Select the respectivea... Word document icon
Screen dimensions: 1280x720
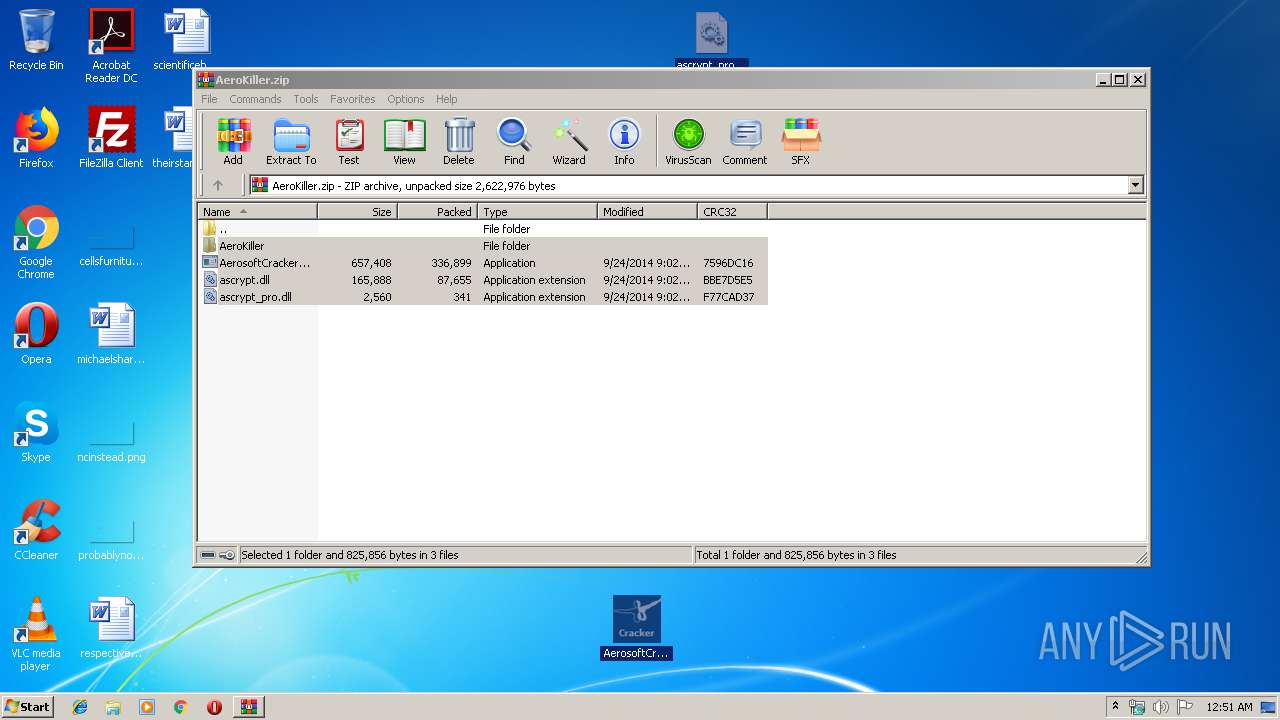coord(111,628)
